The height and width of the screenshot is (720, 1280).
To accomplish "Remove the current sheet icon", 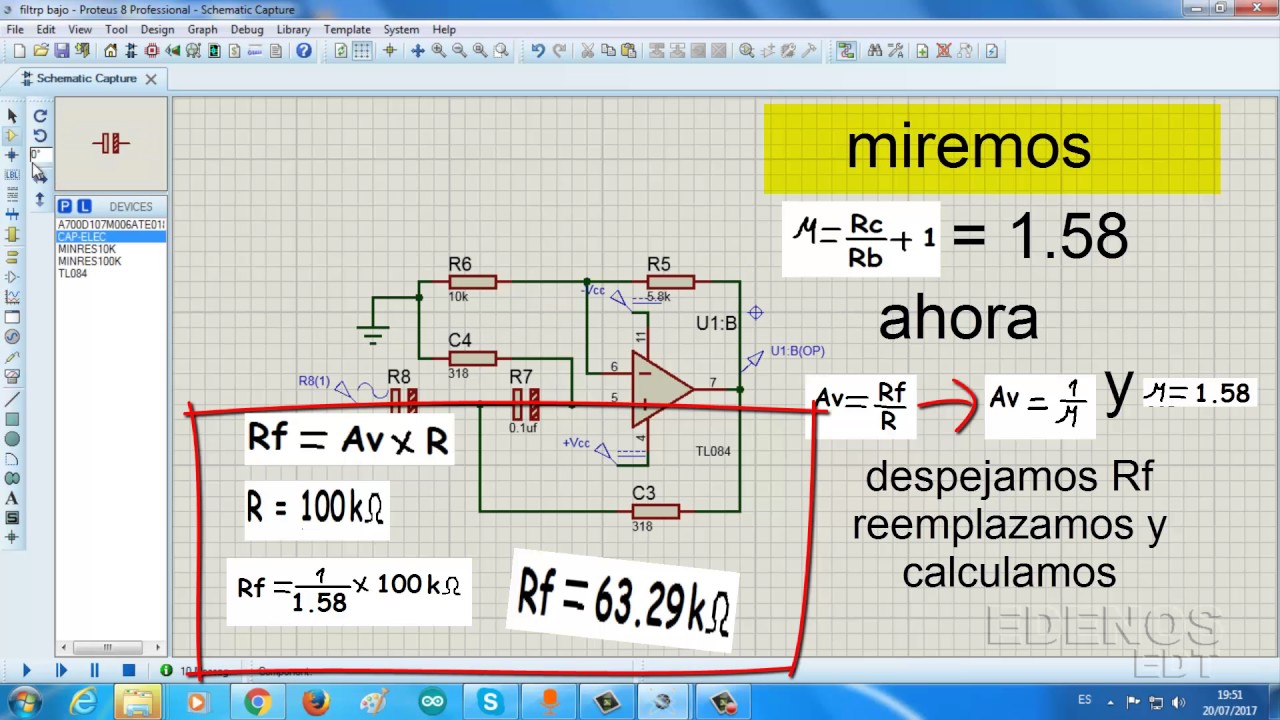I will coord(943,50).
